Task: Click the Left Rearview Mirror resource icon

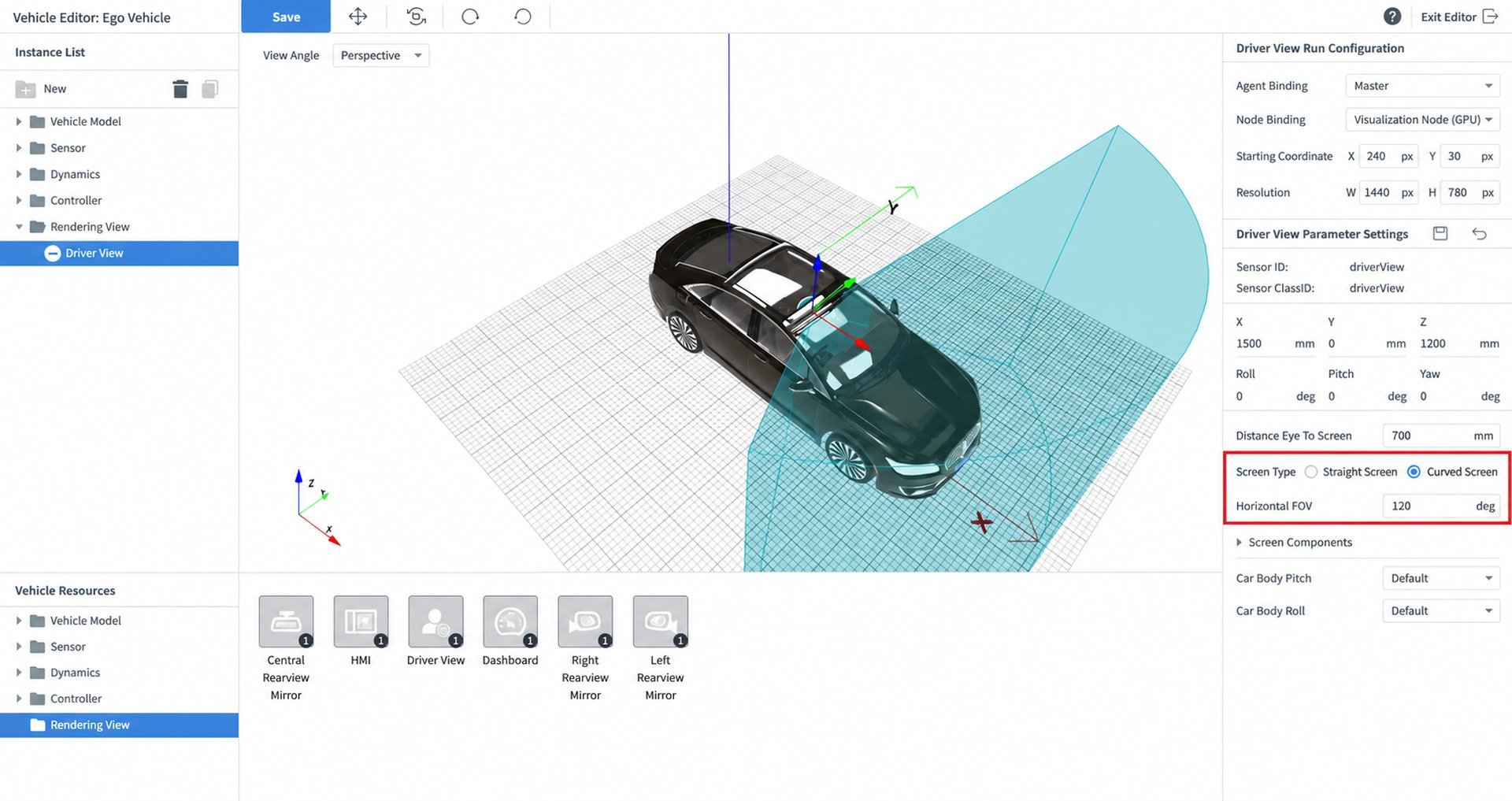Action: (661, 621)
